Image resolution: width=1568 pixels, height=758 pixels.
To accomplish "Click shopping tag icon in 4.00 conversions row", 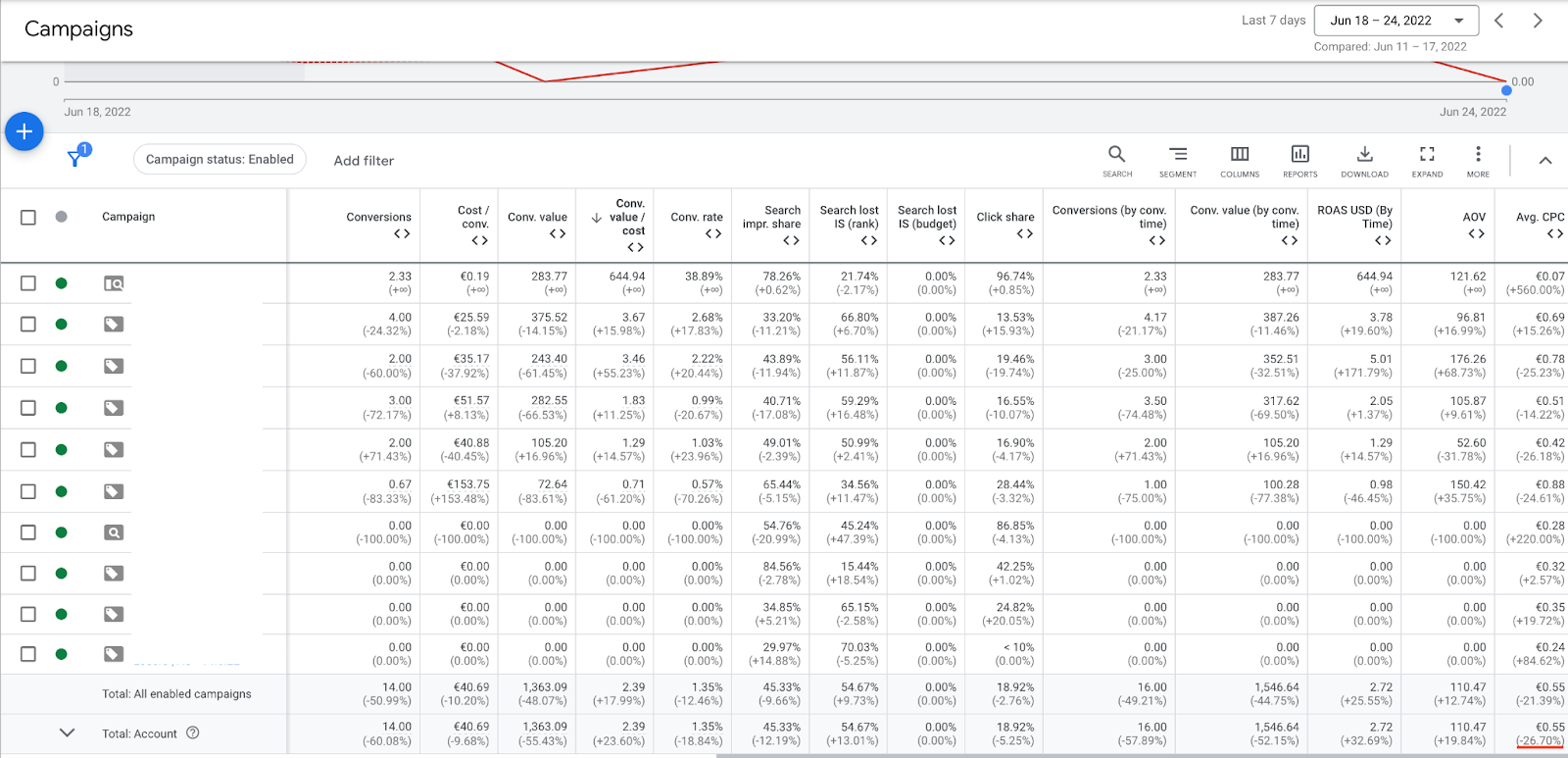I will 114,325.
